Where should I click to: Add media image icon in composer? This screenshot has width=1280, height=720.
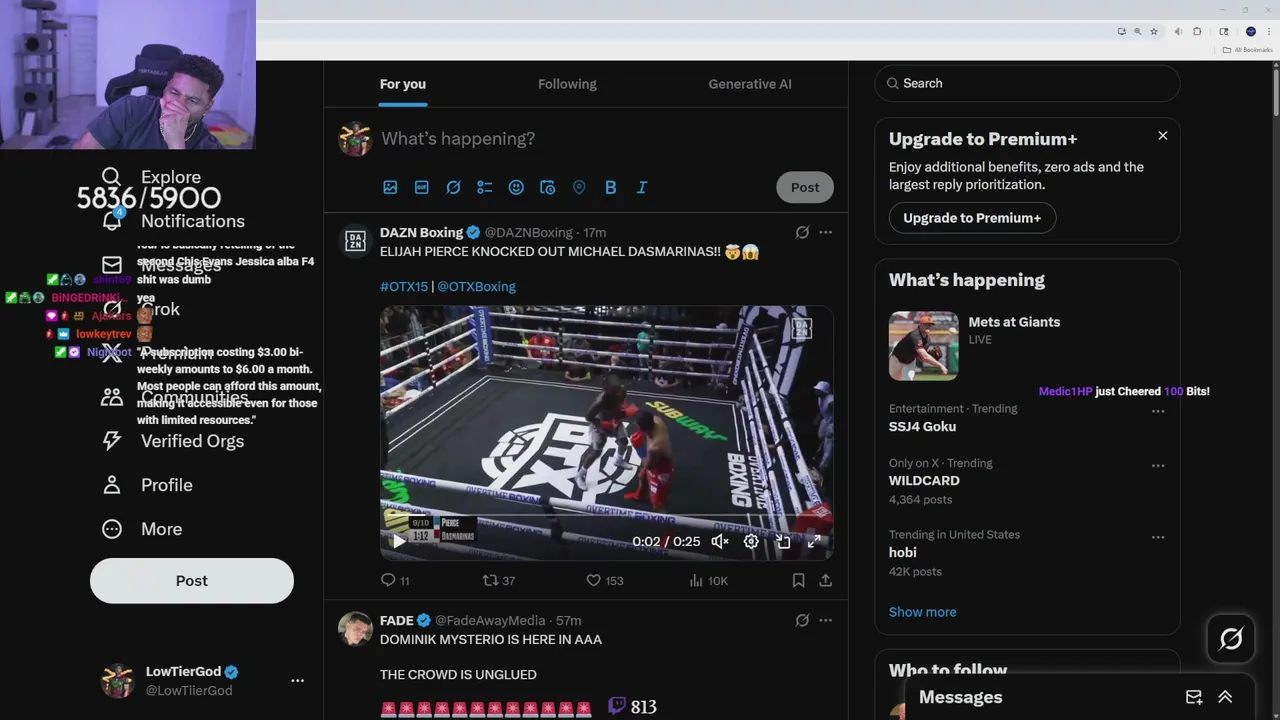coord(390,187)
